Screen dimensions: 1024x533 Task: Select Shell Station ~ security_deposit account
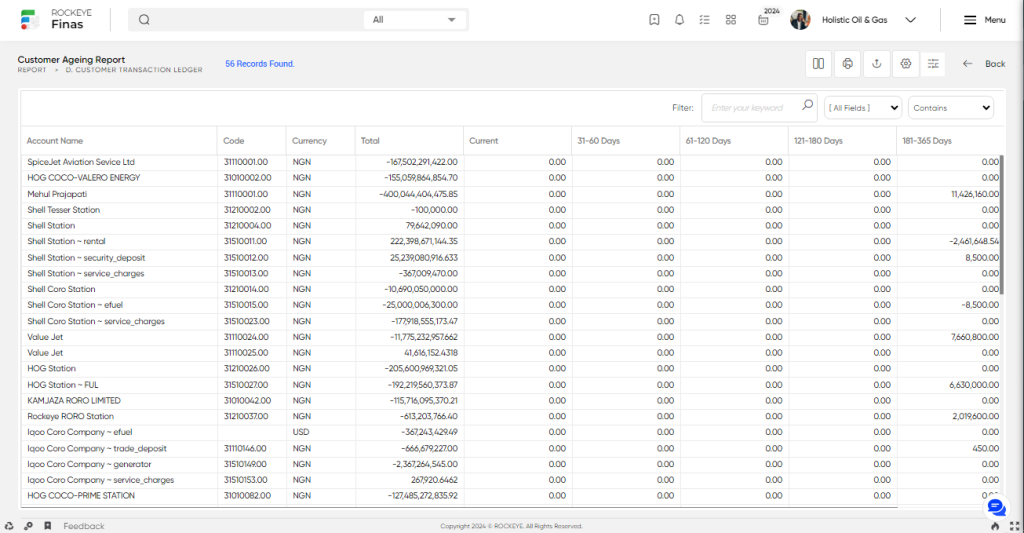pyautogui.click(x=86, y=257)
